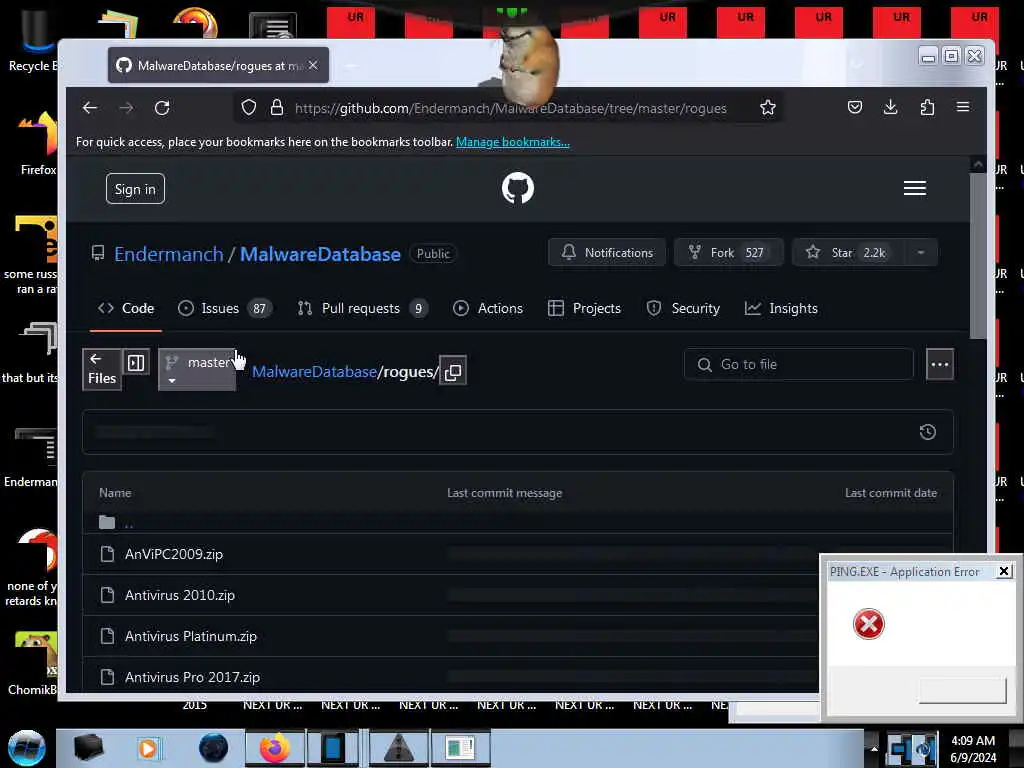Click the browser URL address bar
Viewport: 1024px width, 768px height.
pos(509,108)
